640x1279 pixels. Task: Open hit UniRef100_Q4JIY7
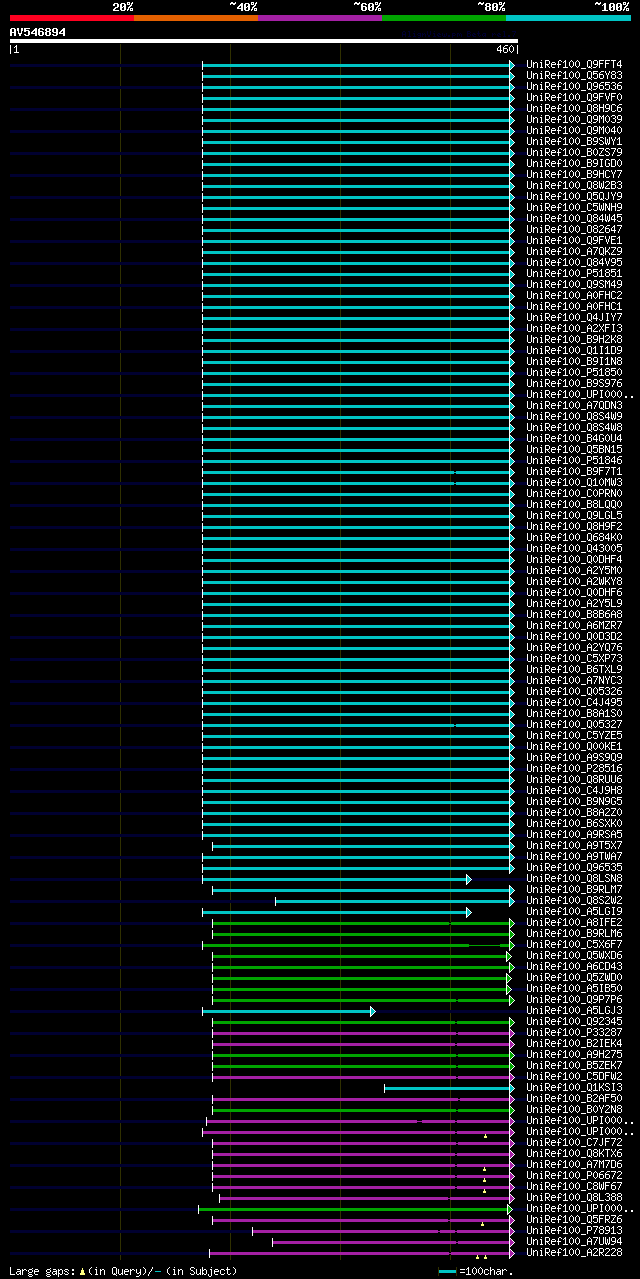[574, 317]
